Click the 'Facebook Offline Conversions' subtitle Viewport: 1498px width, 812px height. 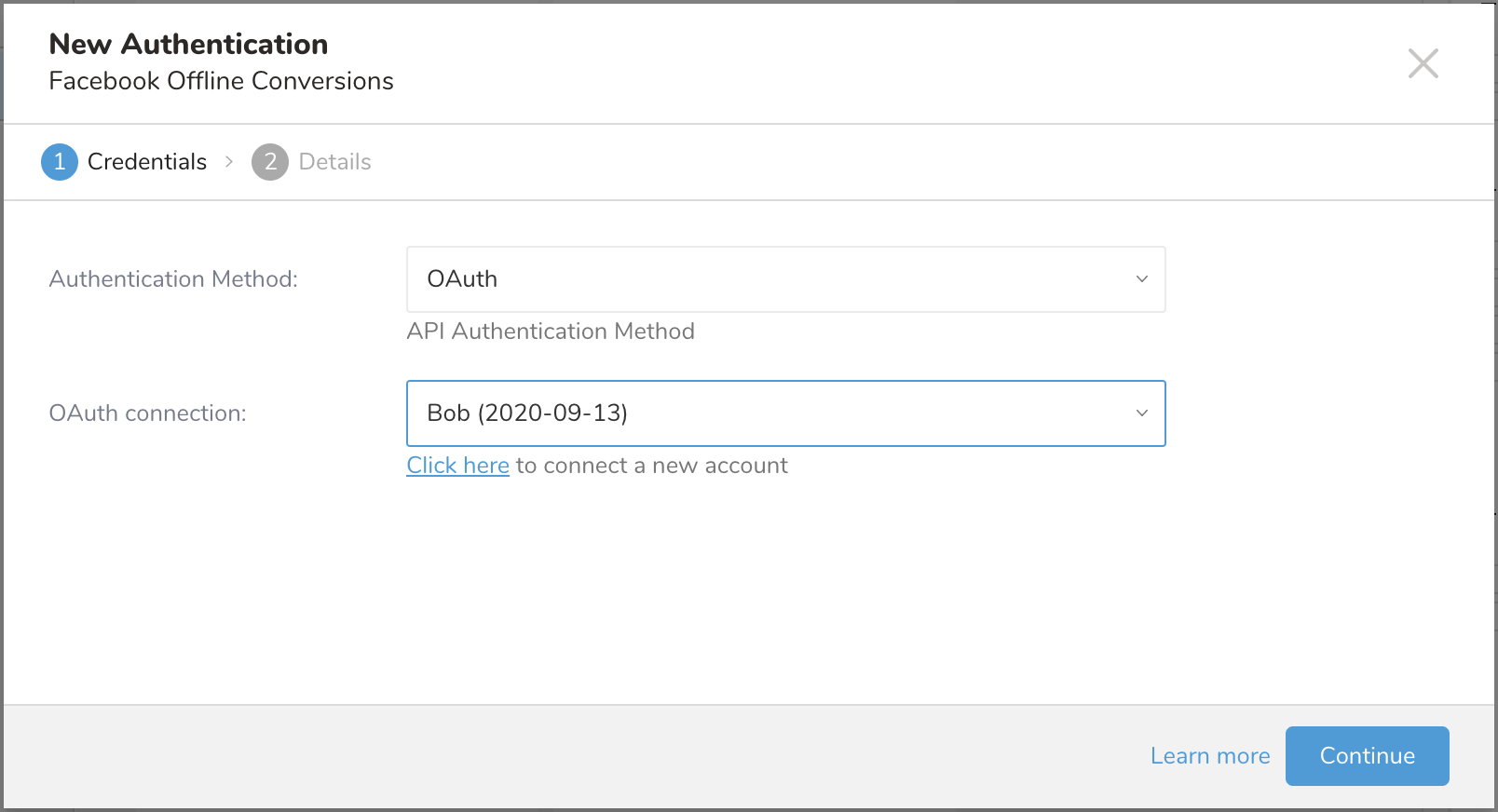coord(221,81)
